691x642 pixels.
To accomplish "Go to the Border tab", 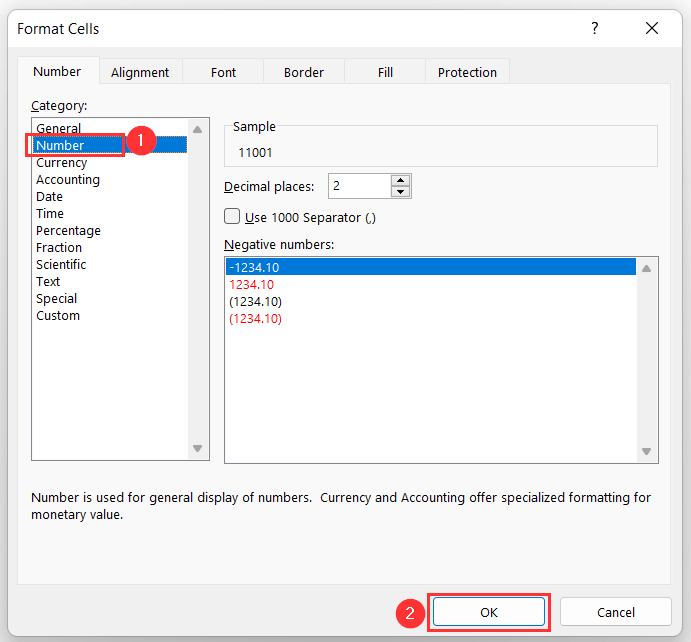I will (x=304, y=72).
